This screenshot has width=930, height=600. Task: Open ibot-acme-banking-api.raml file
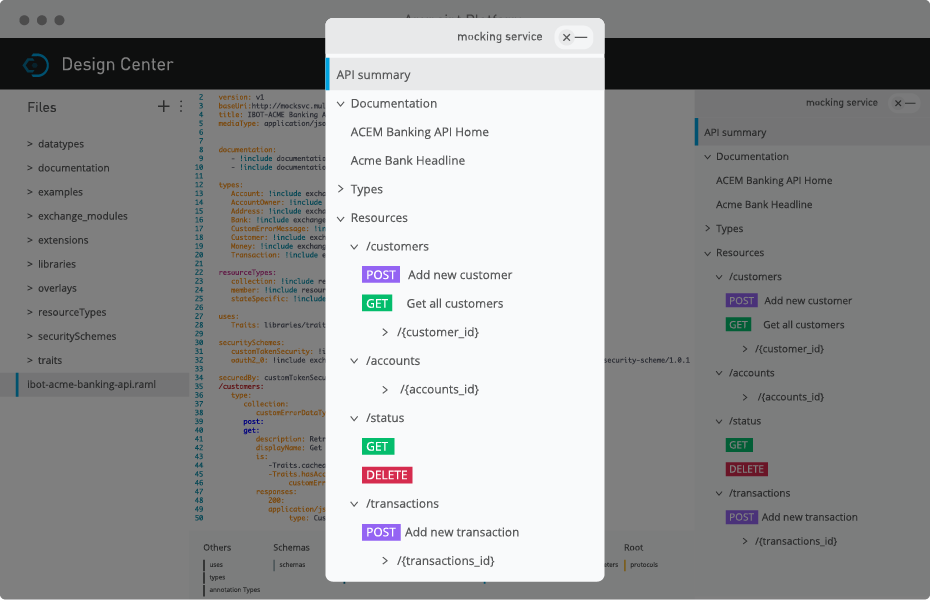click(x=95, y=384)
